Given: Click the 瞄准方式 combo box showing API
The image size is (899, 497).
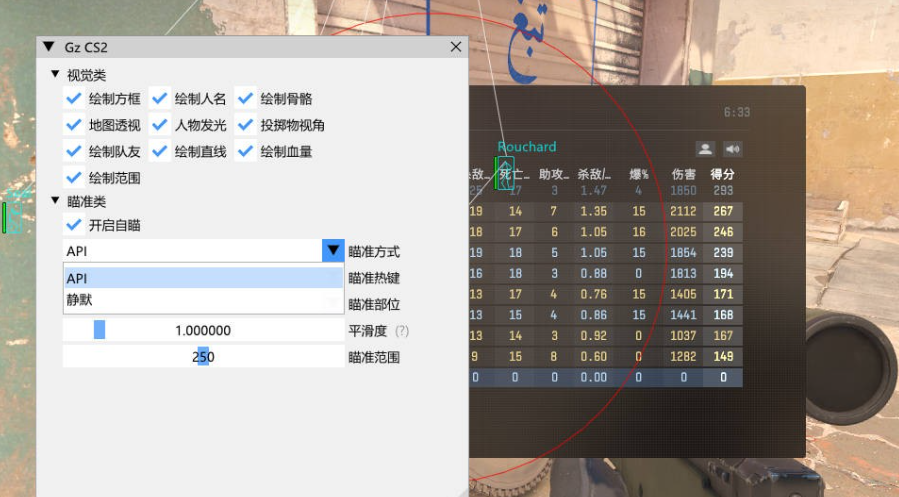Looking at the screenshot, I should point(204,251).
